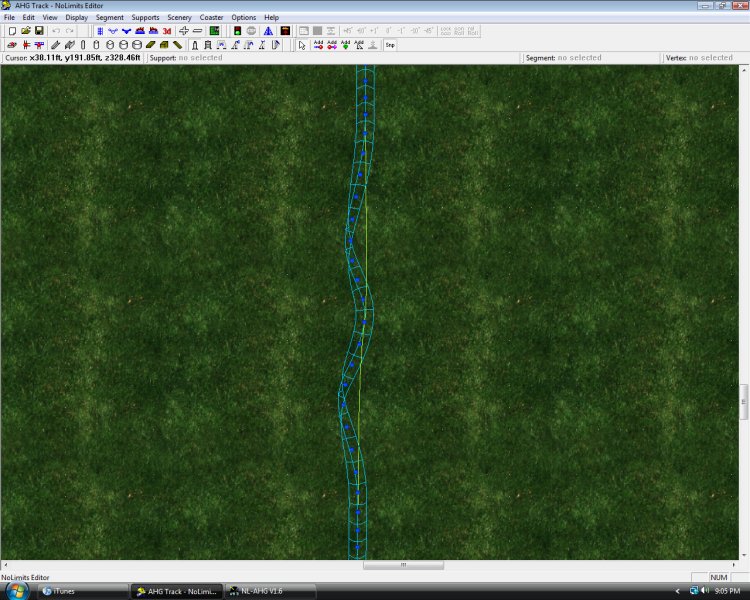
Task: Select the thinnest tube support icon
Action: [x=83, y=45]
